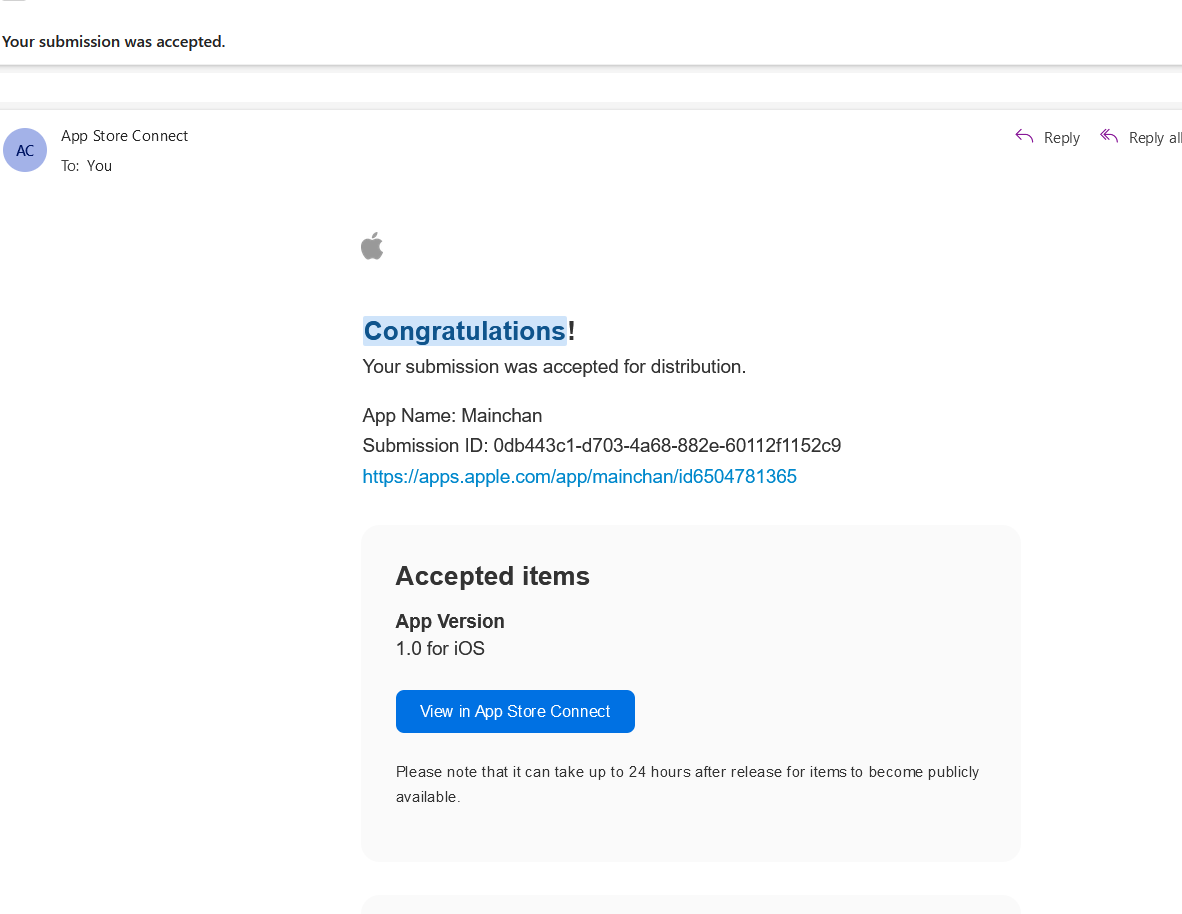Screen dimensions: 1182x914
Task: Open the apps.apple.com mainchan link
Action: pyautogui.click(x=579, y=477)
